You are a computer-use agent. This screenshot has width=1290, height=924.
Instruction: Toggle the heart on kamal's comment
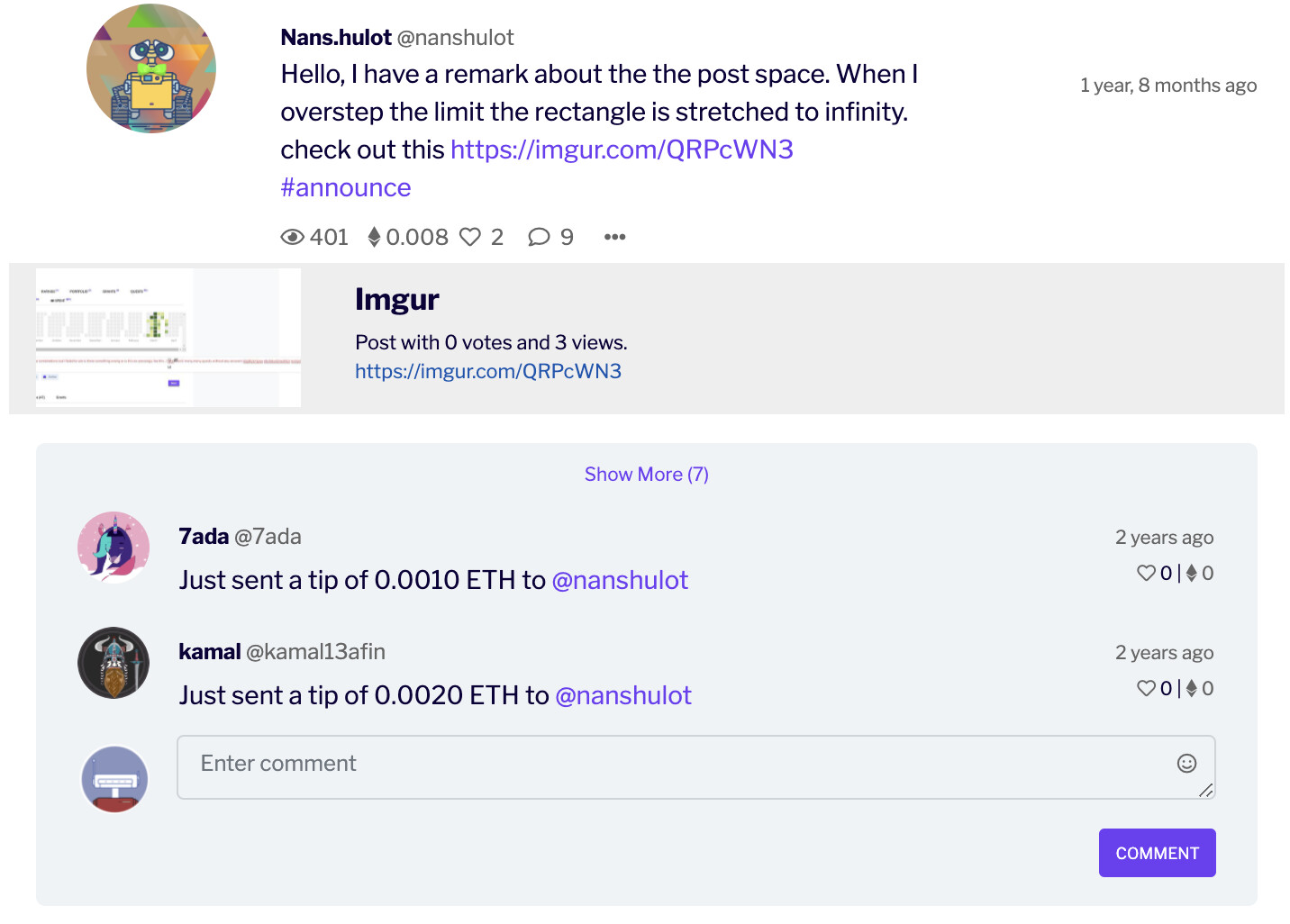click(1146, 688)
